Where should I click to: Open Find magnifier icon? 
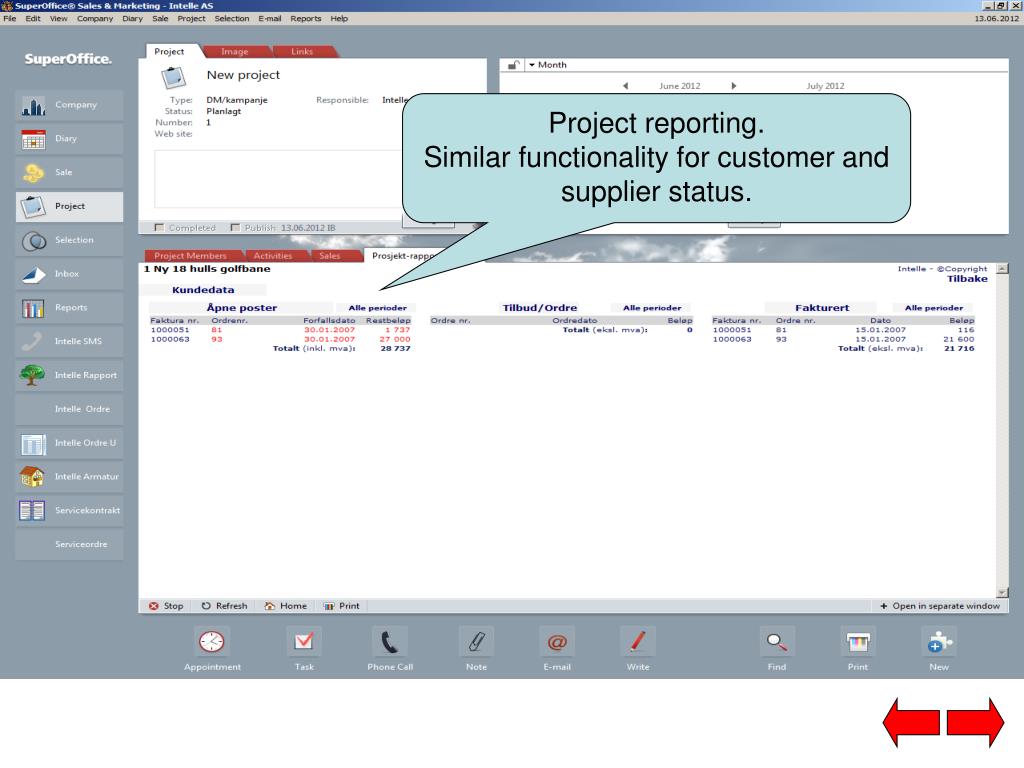[776, 643]
